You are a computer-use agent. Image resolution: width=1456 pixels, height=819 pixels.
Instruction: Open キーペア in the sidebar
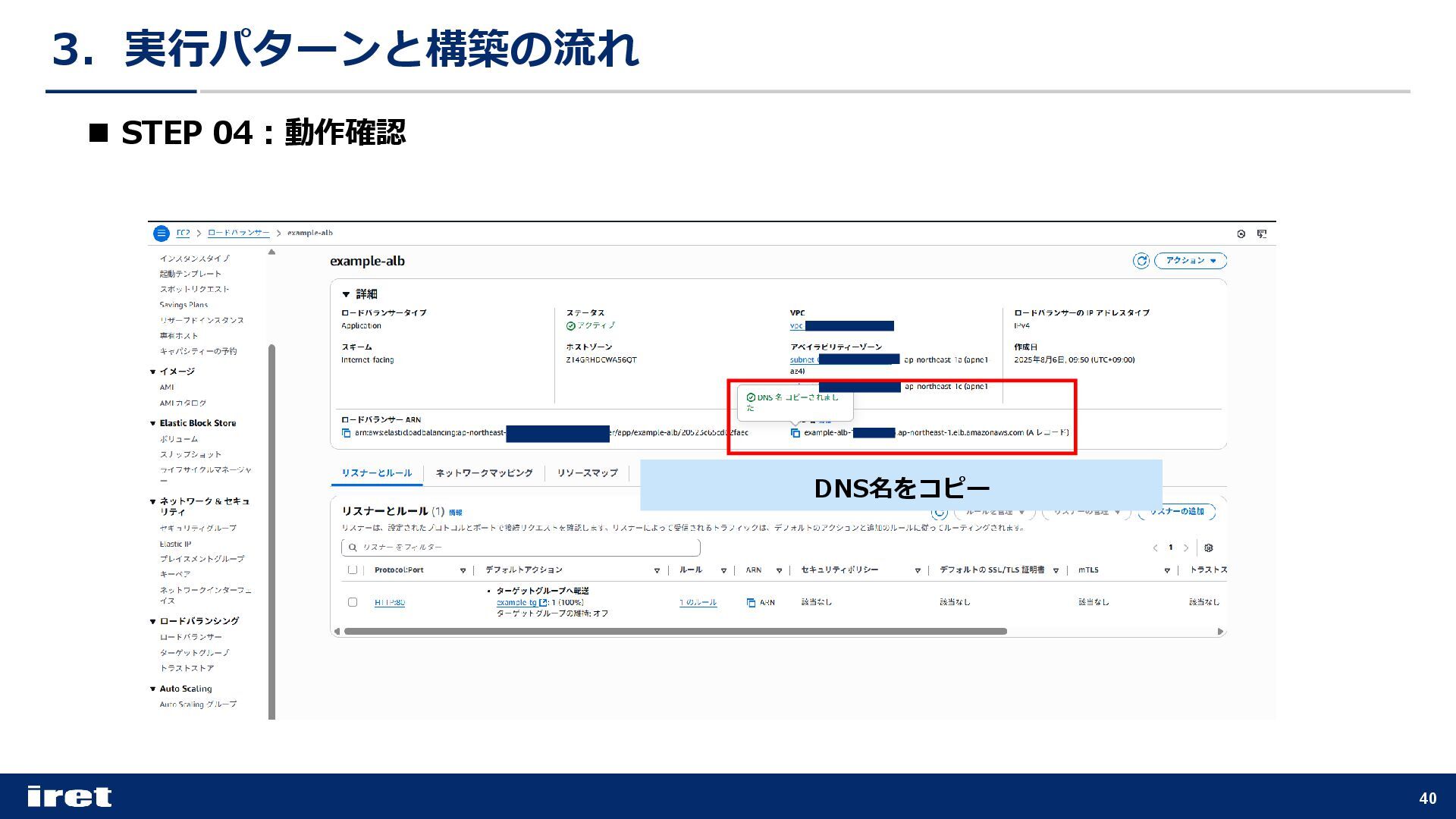(x=175, y=574)
